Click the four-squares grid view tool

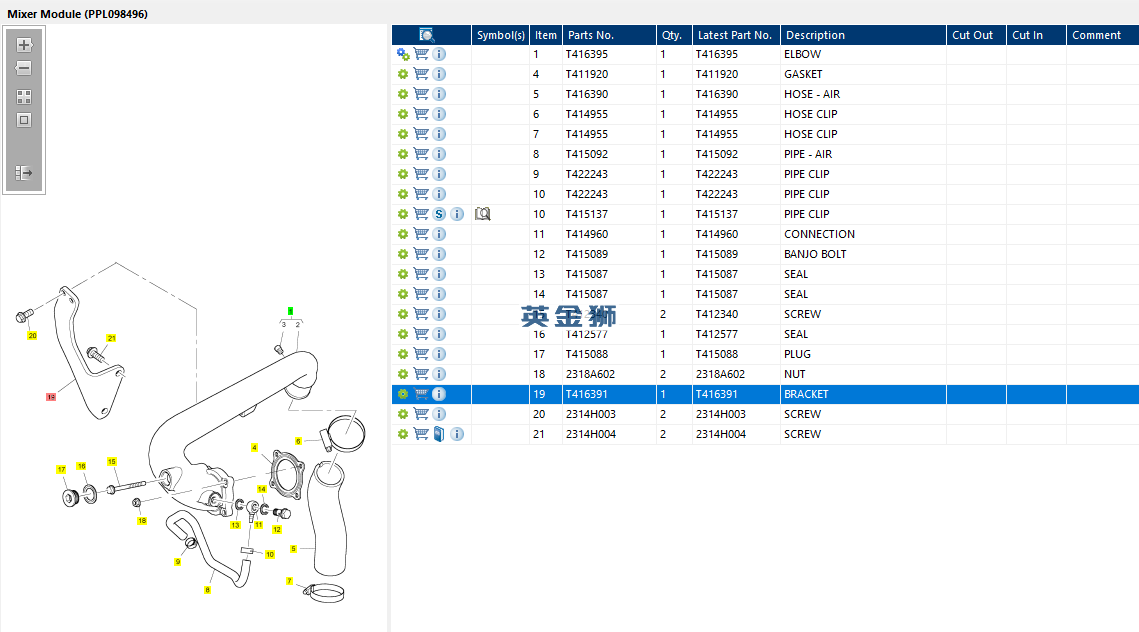click(x=24, y=97)
